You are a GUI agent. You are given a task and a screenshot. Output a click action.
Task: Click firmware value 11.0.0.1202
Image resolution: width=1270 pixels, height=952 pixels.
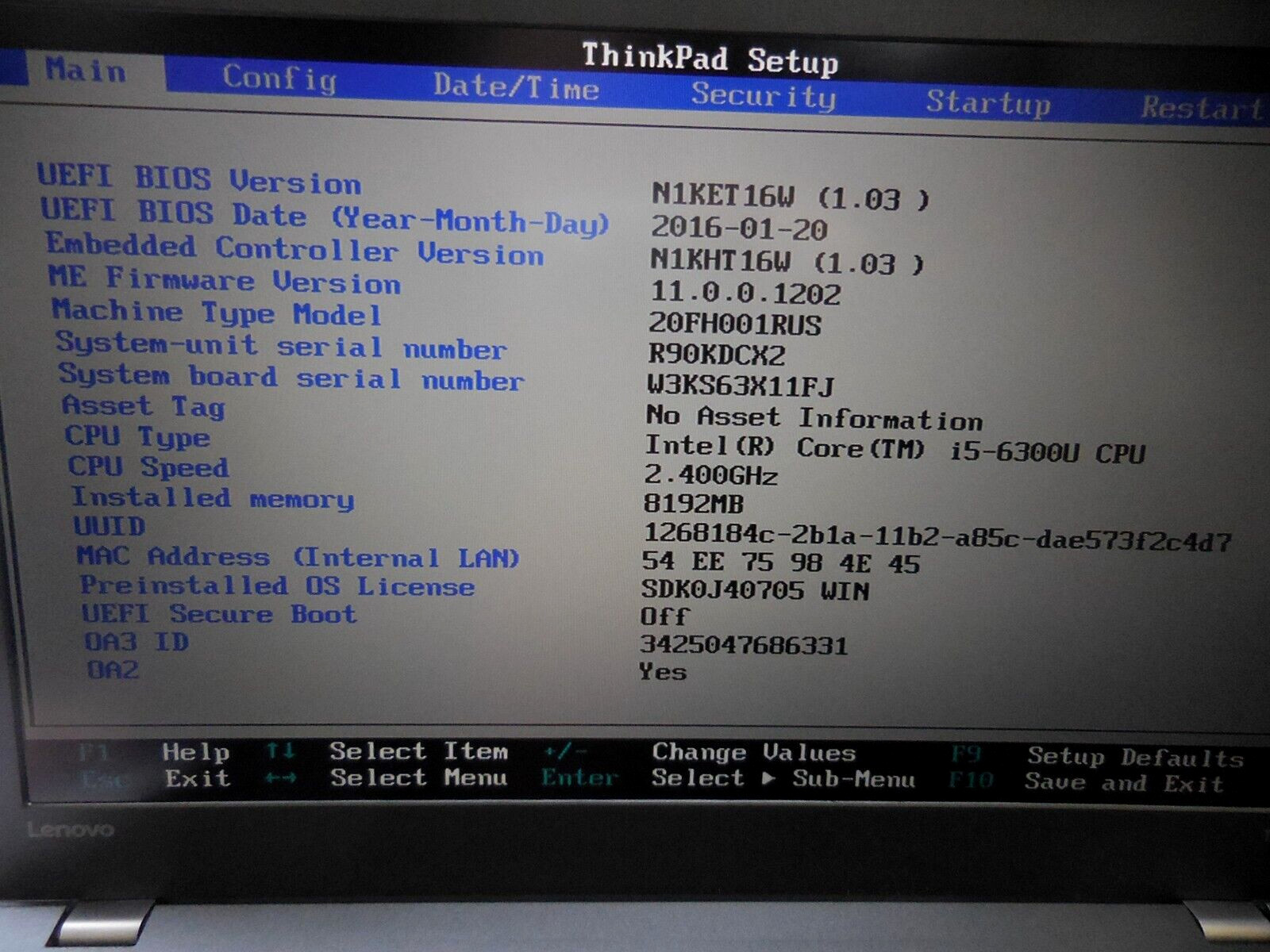(x=745, y=293)
